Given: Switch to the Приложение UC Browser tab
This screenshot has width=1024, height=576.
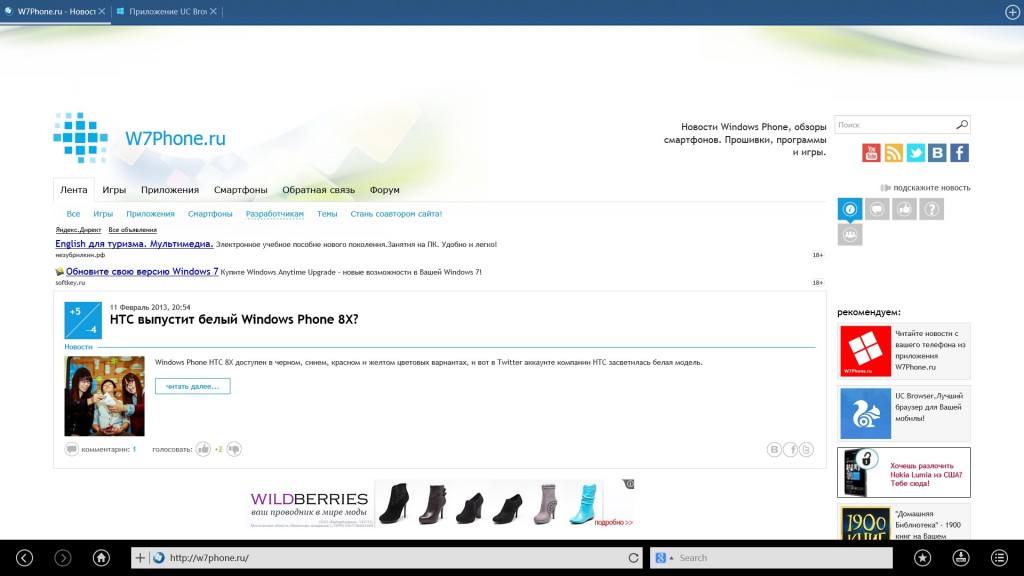Looking at the screenshot, I should [x=167, y=11].
